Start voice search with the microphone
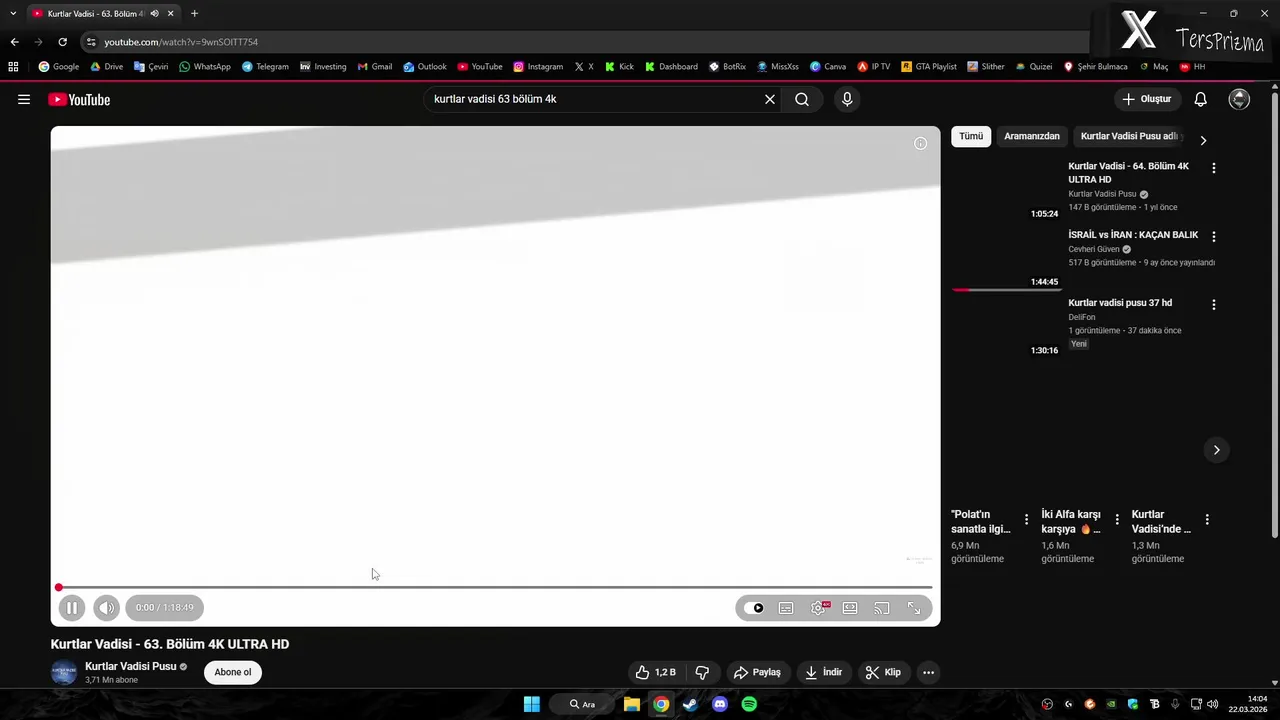 click(x=847, y=99)
